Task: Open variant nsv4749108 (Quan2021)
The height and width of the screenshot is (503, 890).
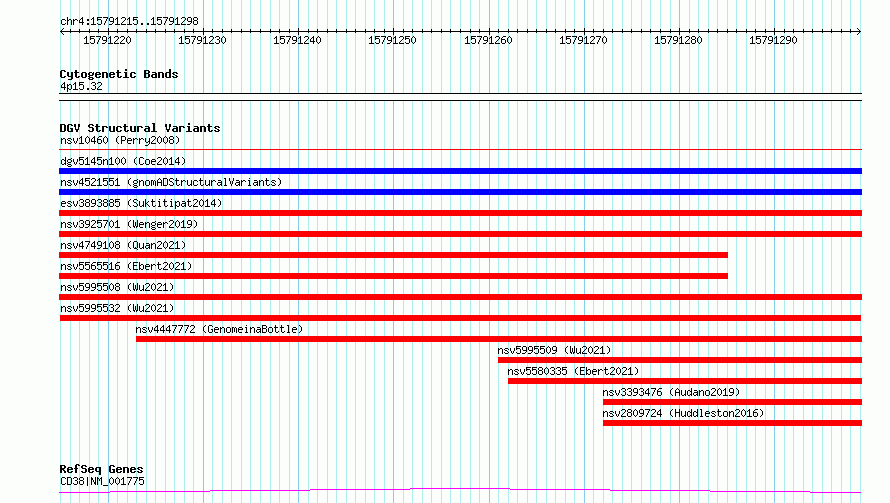Action: click(123, 245)
